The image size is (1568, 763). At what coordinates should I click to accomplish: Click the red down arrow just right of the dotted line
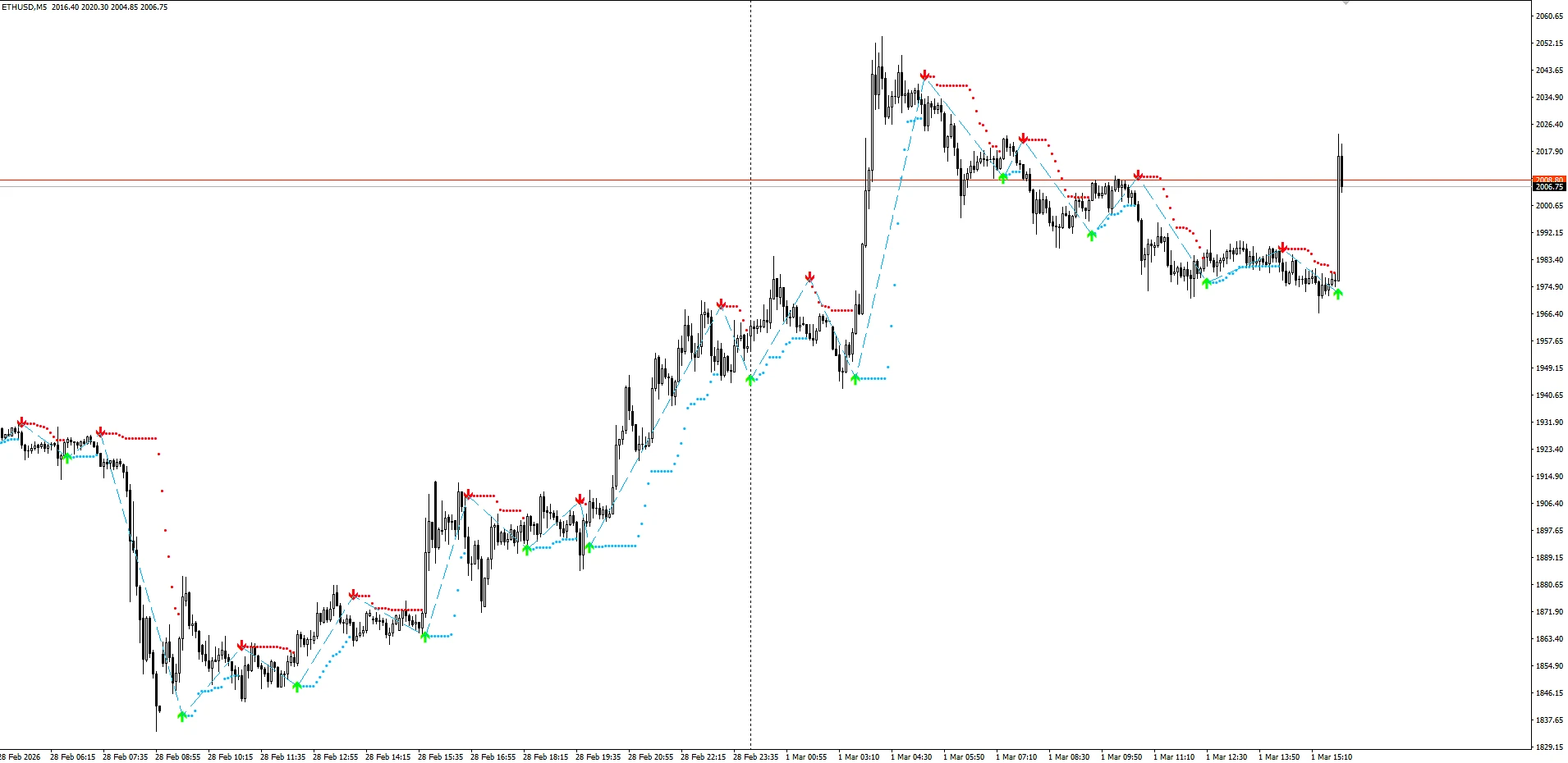(x=809, y=277)
